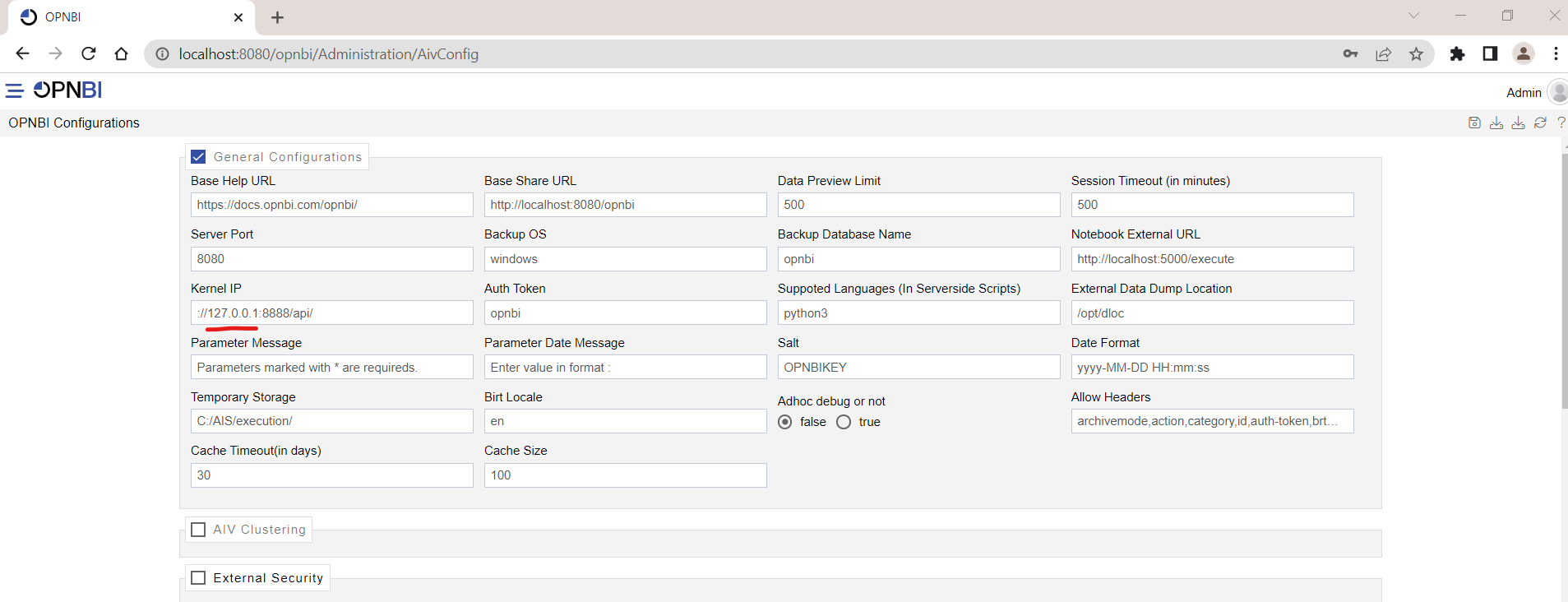Click the AIV Clustering section label
The width and height of the screenshot is (1568, 602).
(x=260, y=530)
